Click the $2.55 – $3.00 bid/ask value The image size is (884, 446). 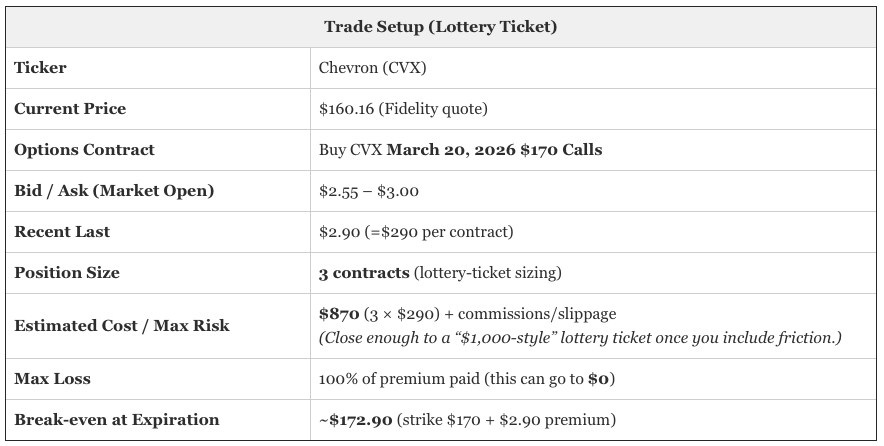tap(369, 191)
